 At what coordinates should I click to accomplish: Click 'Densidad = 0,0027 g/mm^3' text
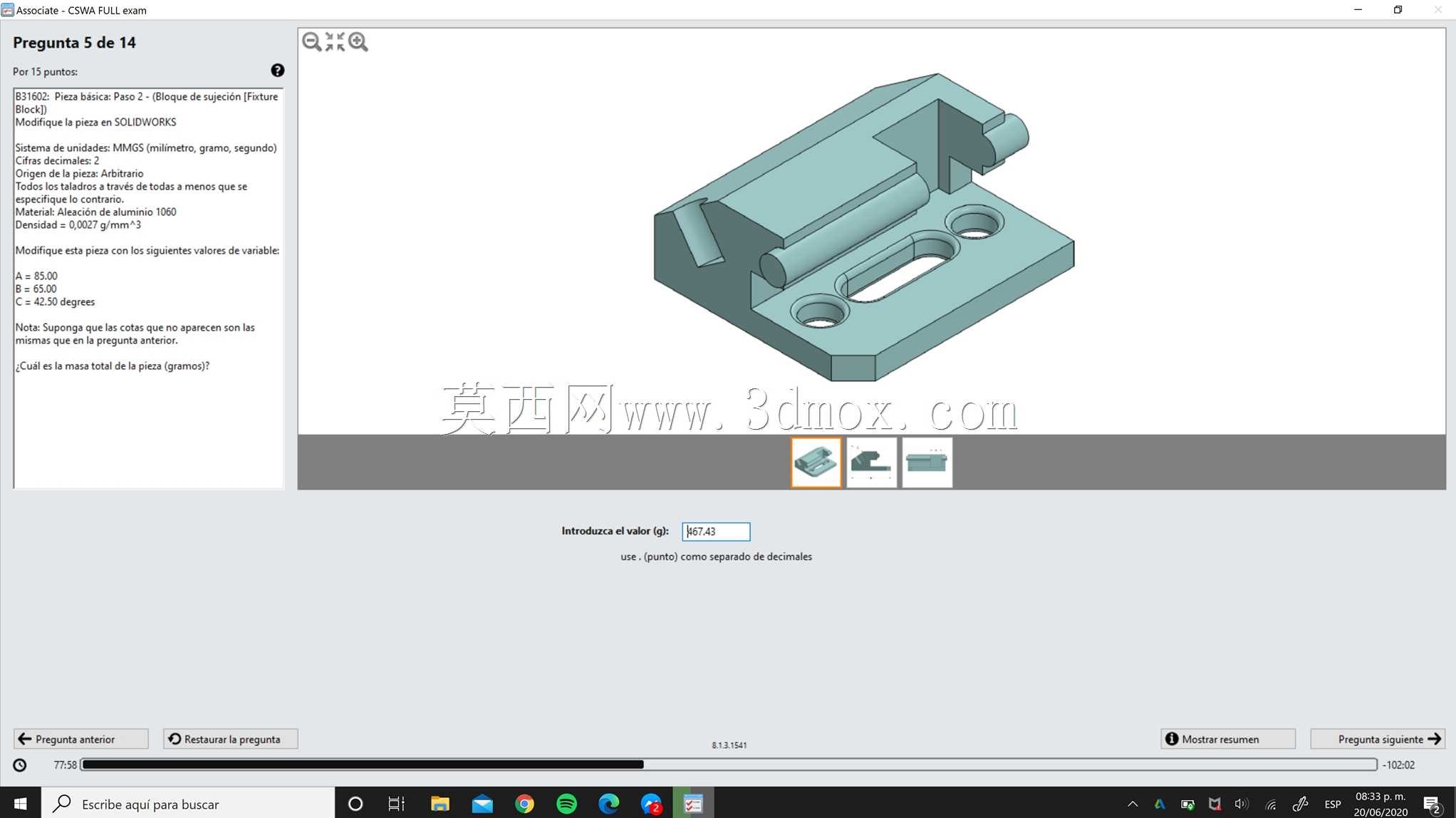(78, 225)
